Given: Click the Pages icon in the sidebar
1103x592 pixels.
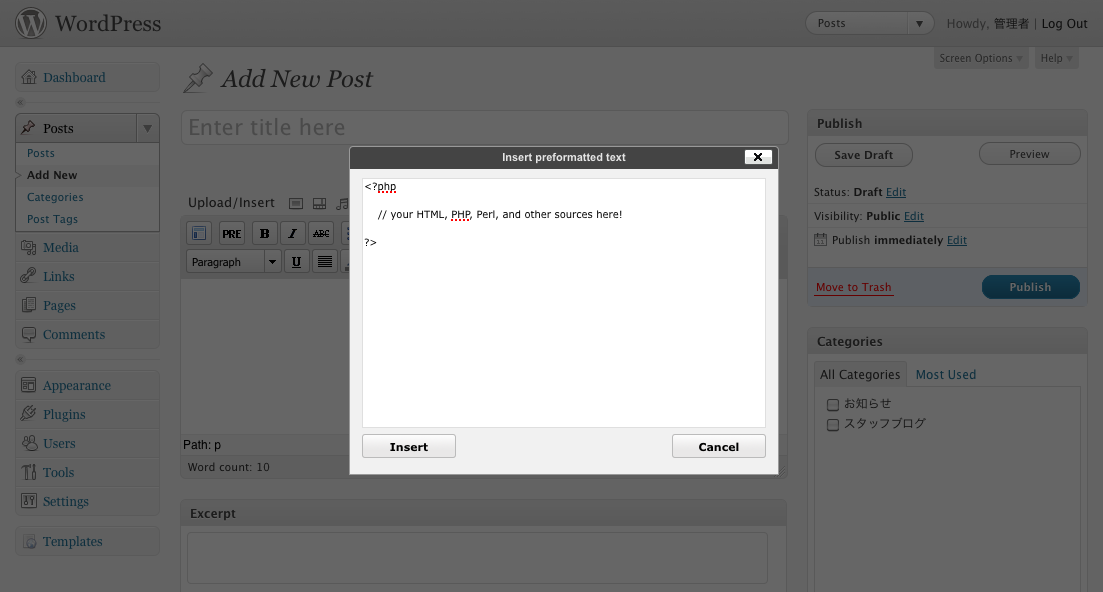Looking at the screenshot, I should (x=29, y=305).
